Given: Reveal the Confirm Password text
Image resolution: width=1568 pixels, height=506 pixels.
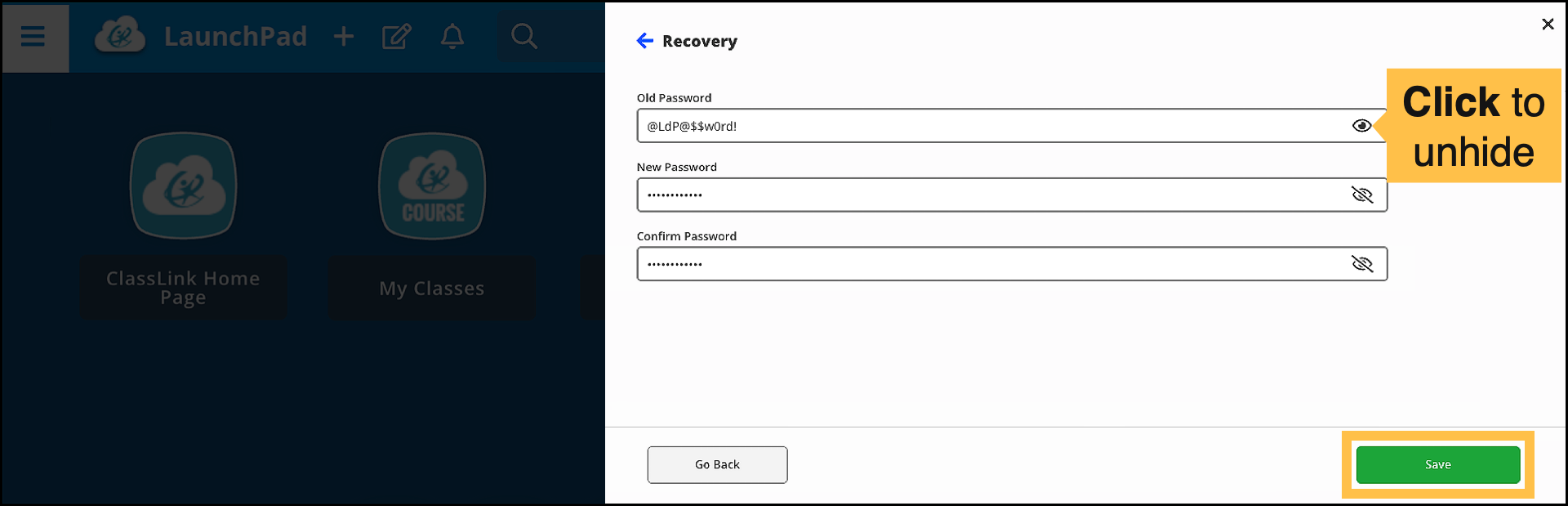Looking at the screenshot, I should 1361,264.
